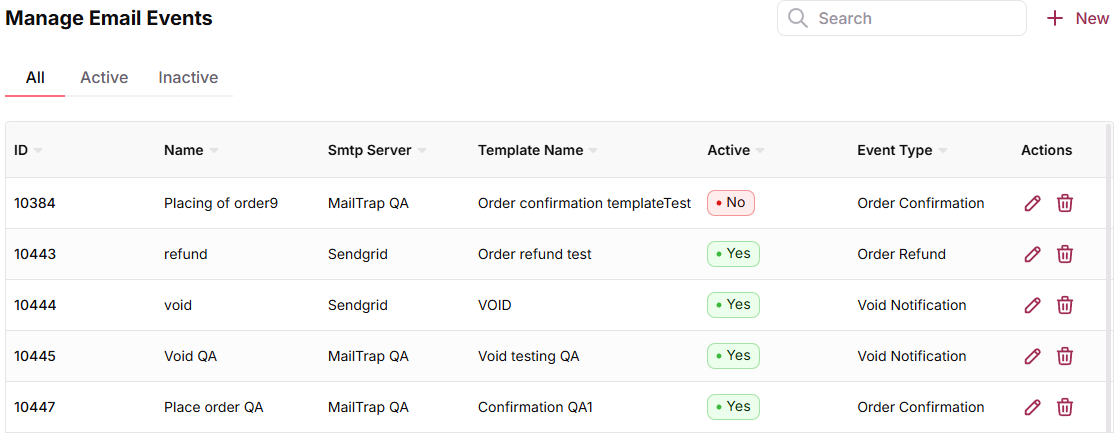Click the Yes badge in refund row

(x=733, y=254)
